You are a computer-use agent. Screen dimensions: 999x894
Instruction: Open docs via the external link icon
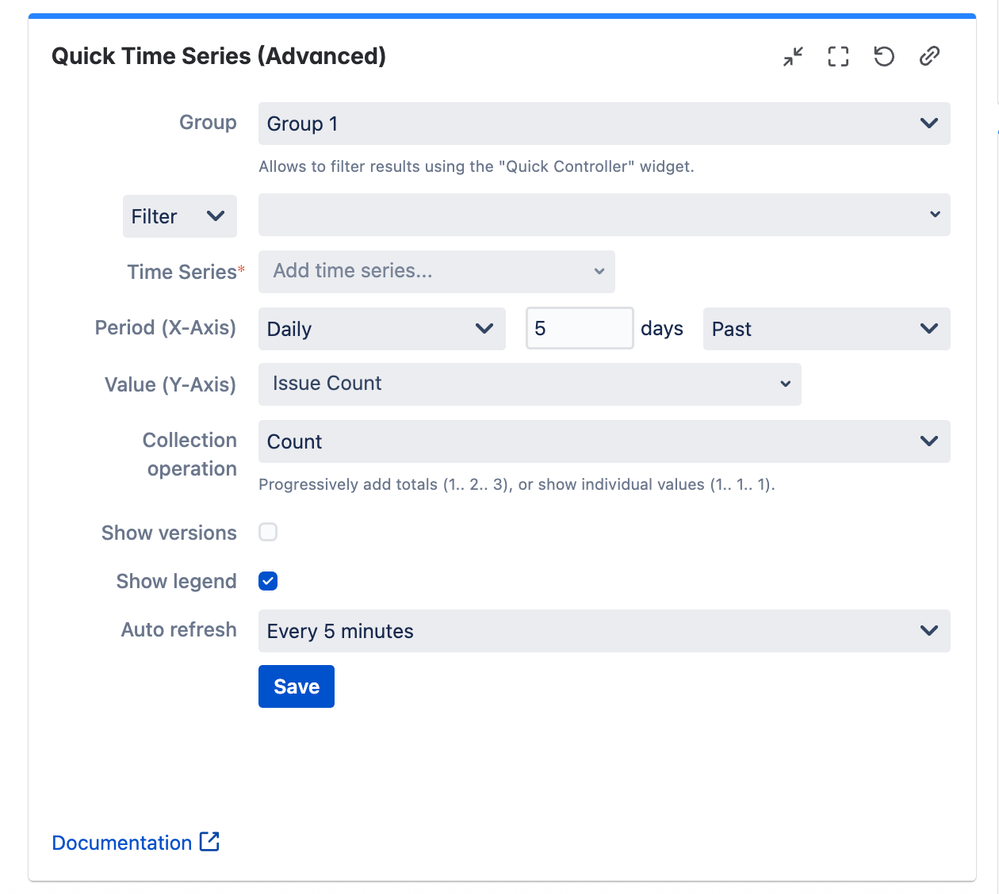208,842
